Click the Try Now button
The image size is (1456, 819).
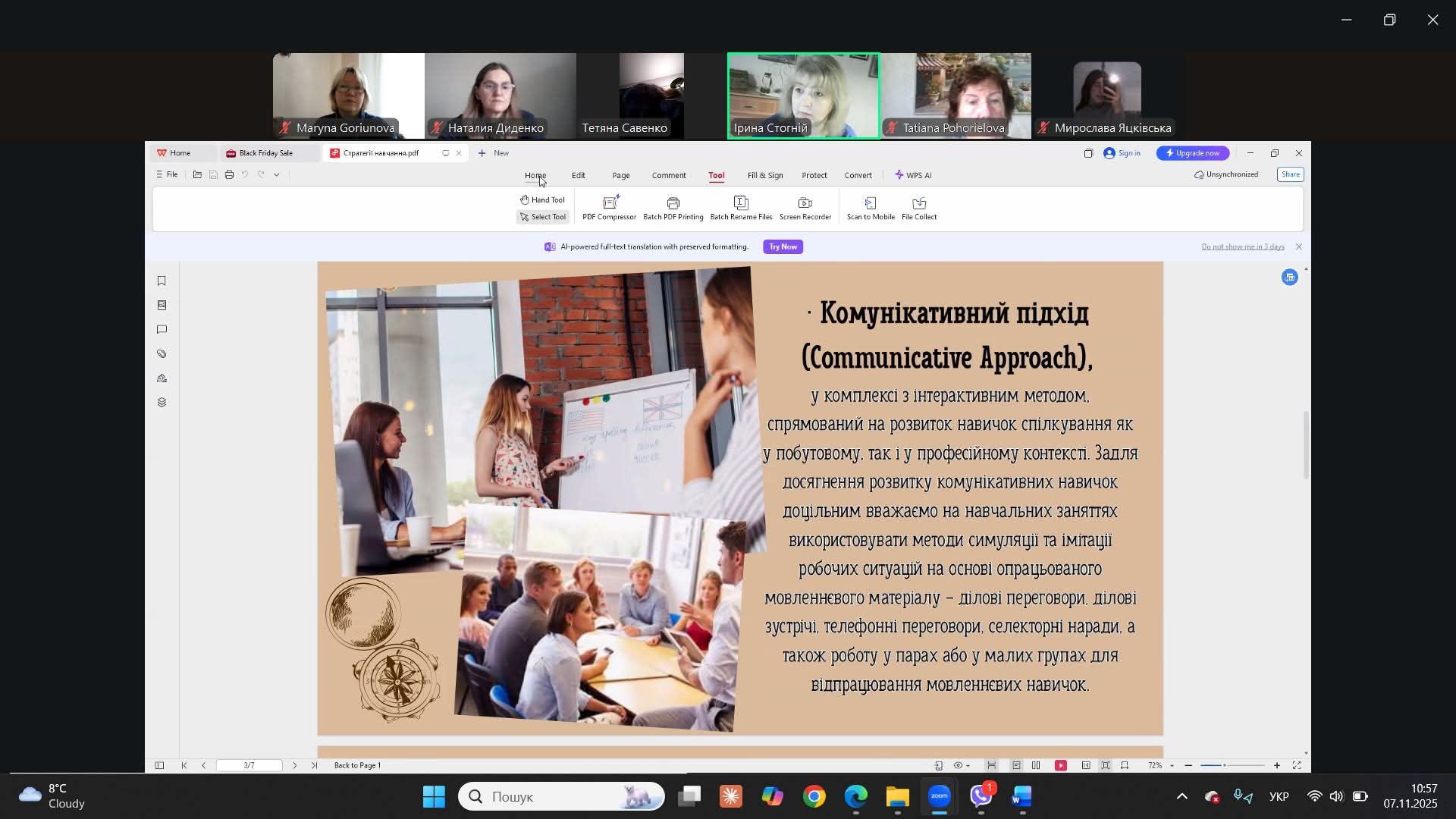[x=783, y=247]
